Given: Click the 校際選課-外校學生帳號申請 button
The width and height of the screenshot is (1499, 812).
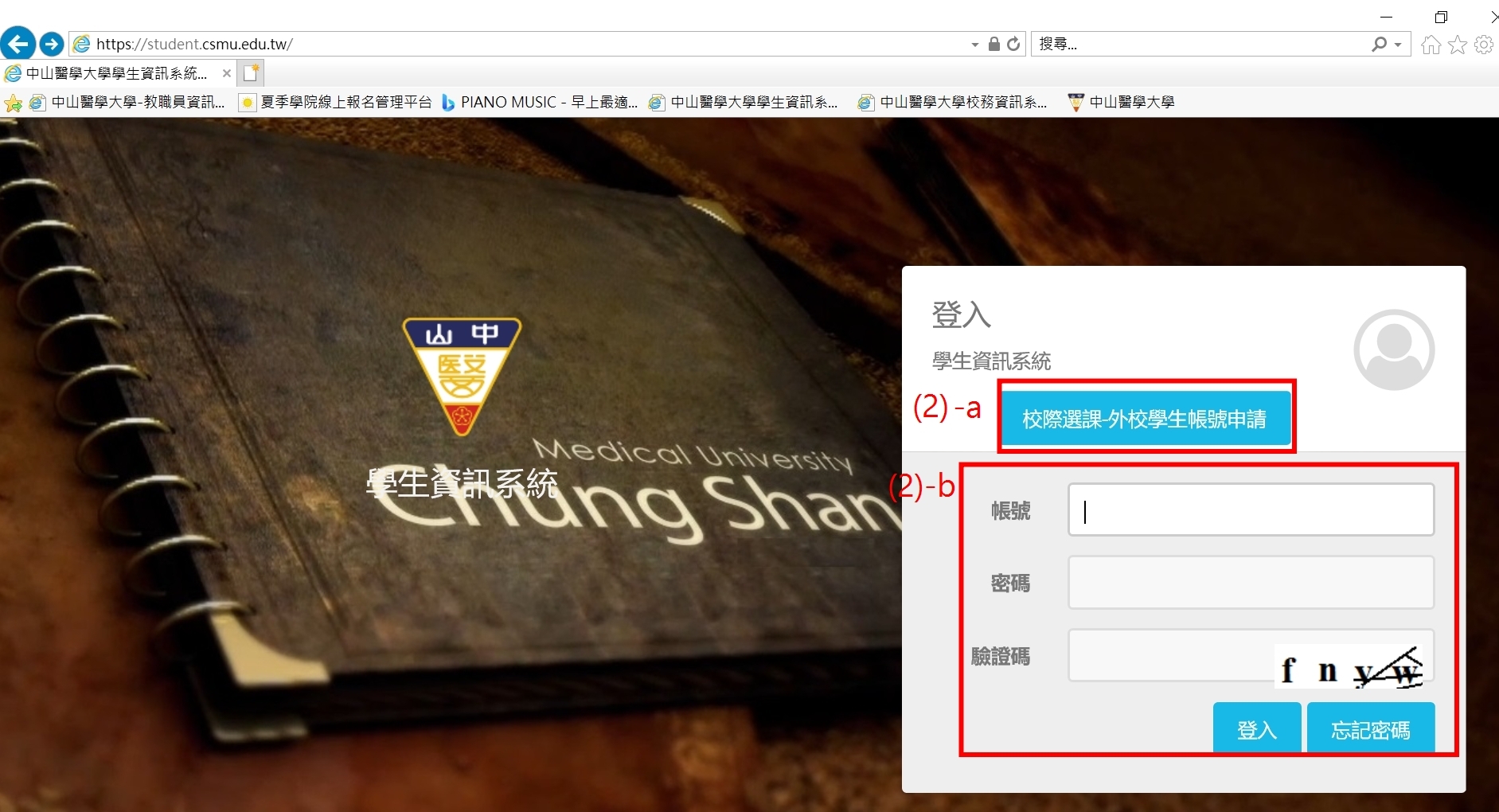Looking at the screenshot, I should [1146, 418].
